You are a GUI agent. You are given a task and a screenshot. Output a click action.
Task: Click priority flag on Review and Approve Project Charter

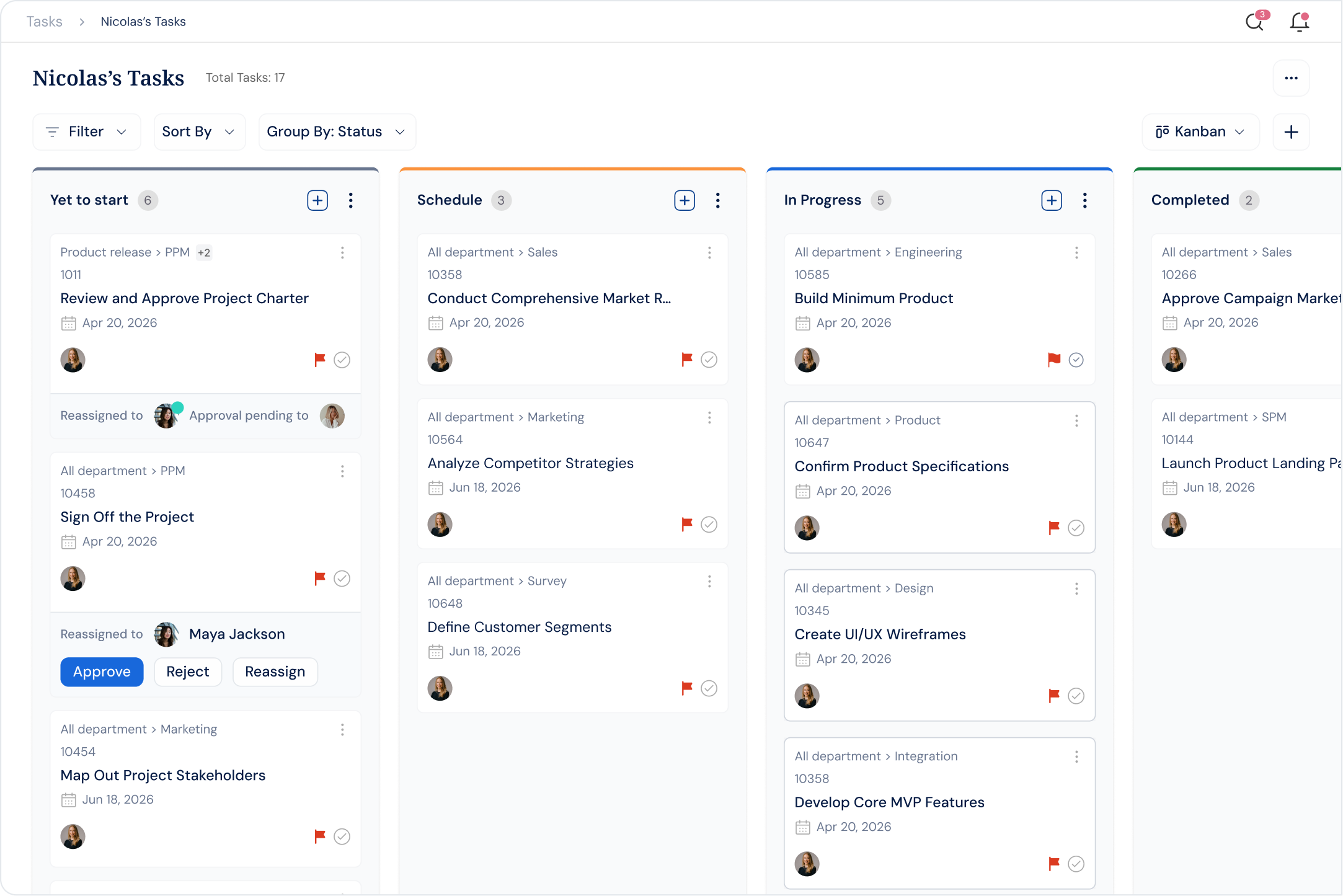[320, 360]
